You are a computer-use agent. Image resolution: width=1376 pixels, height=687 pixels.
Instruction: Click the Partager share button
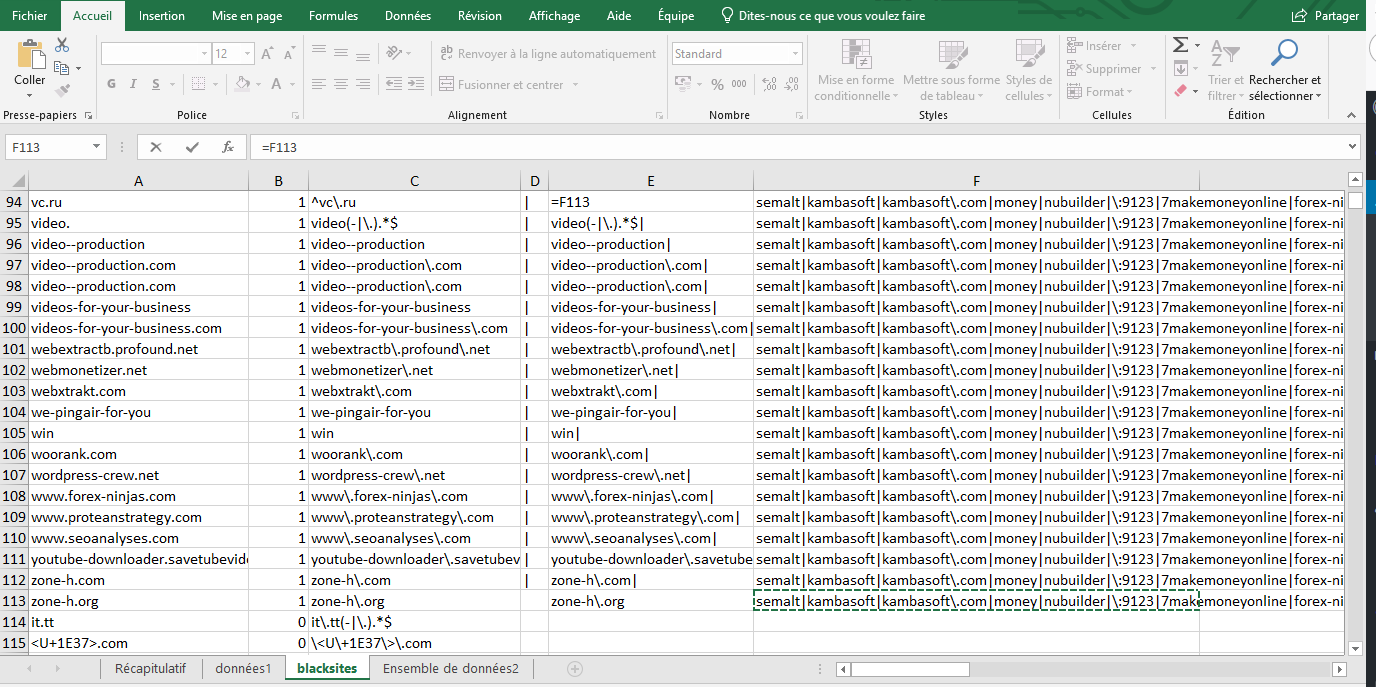(1326, 16)
